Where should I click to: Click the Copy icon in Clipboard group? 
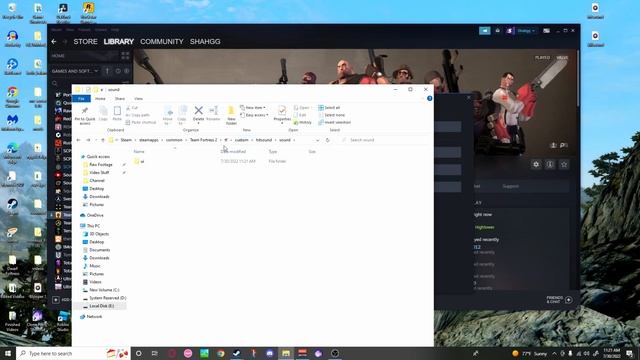point(103,113)
